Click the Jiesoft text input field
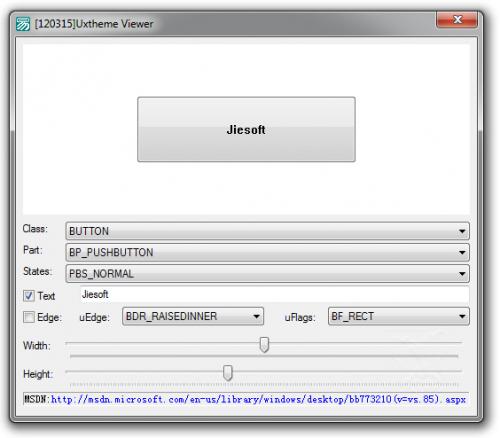The width and height of the screenshot is (500, 438). coord(274,295)
